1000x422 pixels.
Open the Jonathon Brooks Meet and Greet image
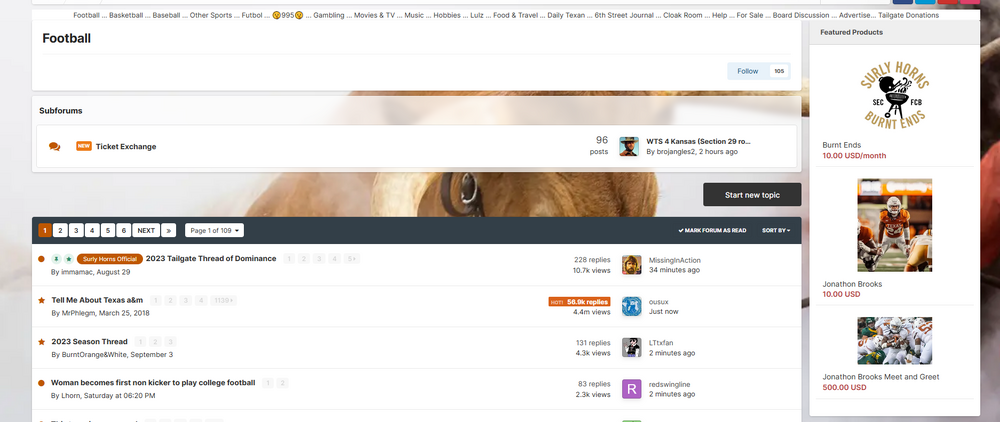click(x=894, y=340)
